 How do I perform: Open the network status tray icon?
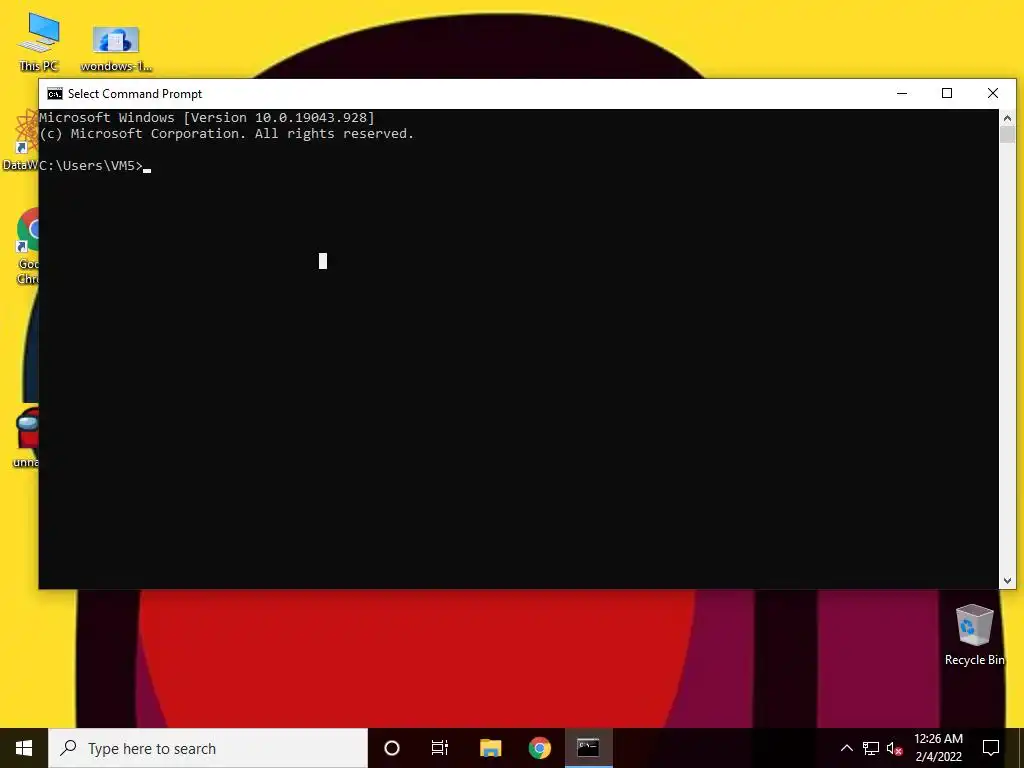coord(871,748)
